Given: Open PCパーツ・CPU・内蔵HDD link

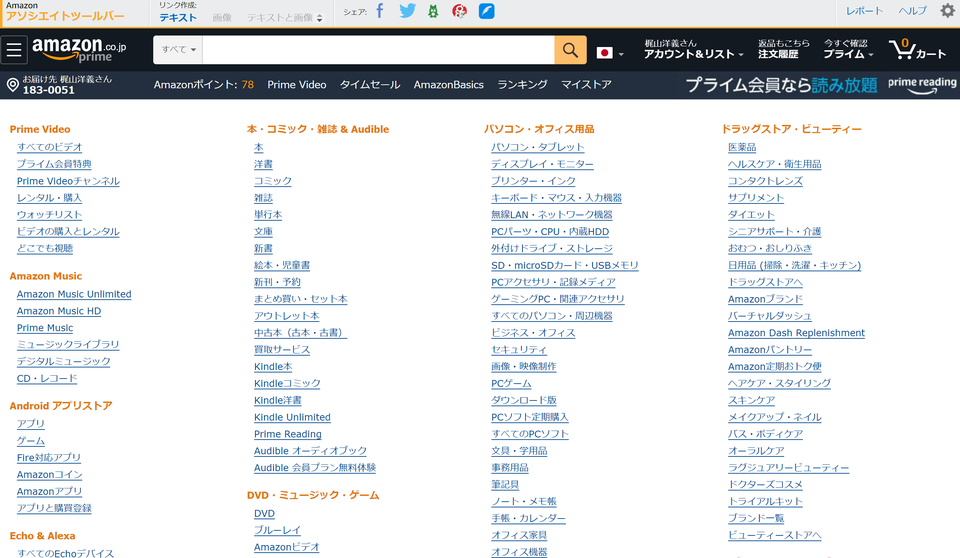Looking at the screenshot, I should coord(550,232).
